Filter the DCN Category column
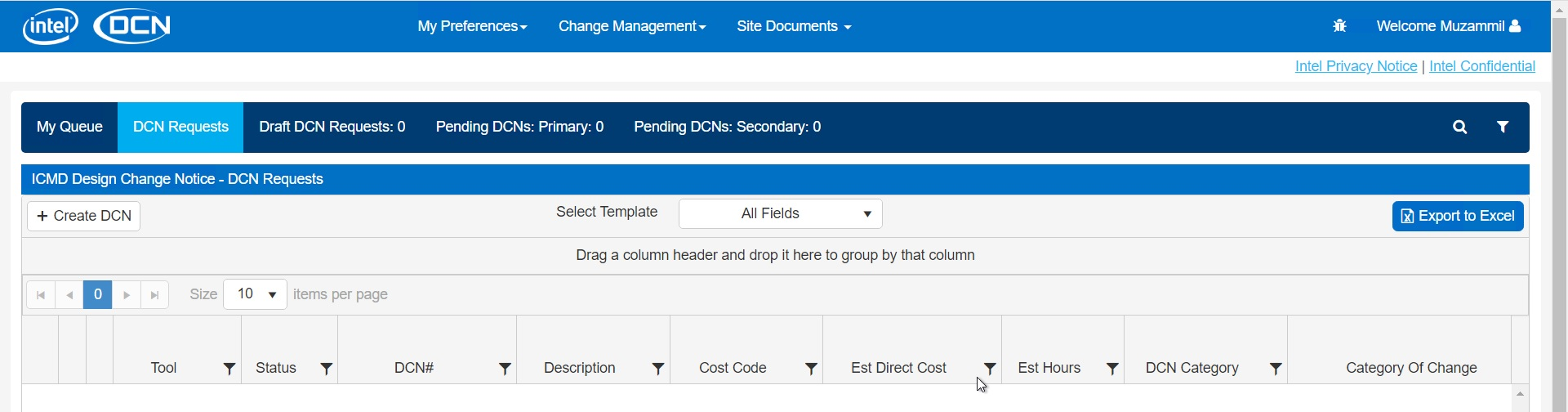Image resolution: width=1568 pixels, height=412 pixels. 1275,369
